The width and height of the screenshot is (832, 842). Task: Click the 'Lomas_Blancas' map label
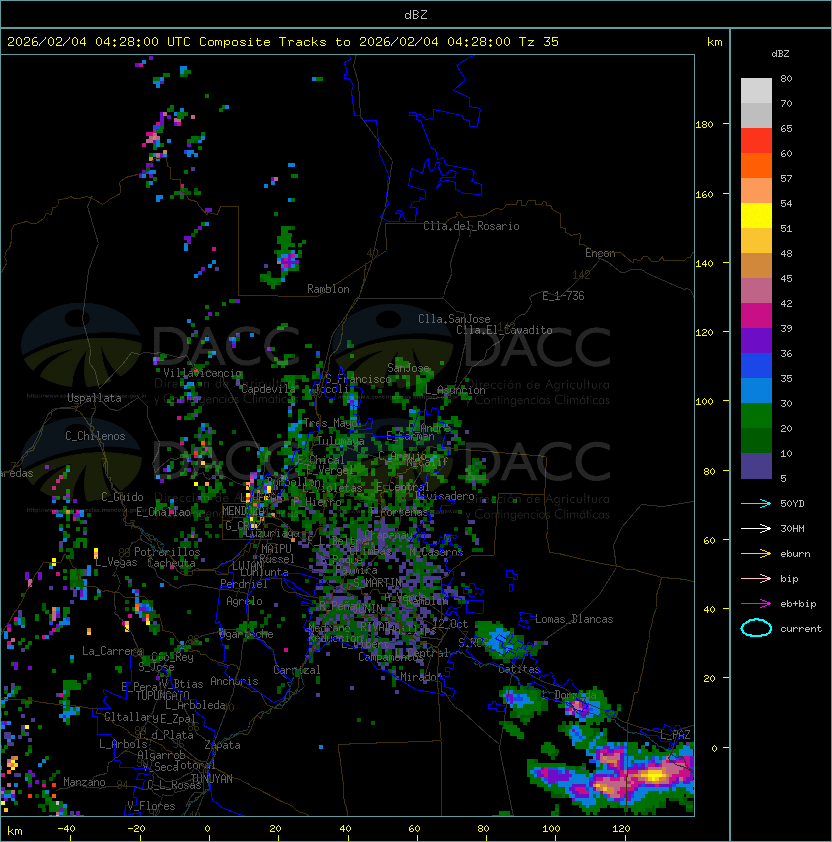point(574,619)
